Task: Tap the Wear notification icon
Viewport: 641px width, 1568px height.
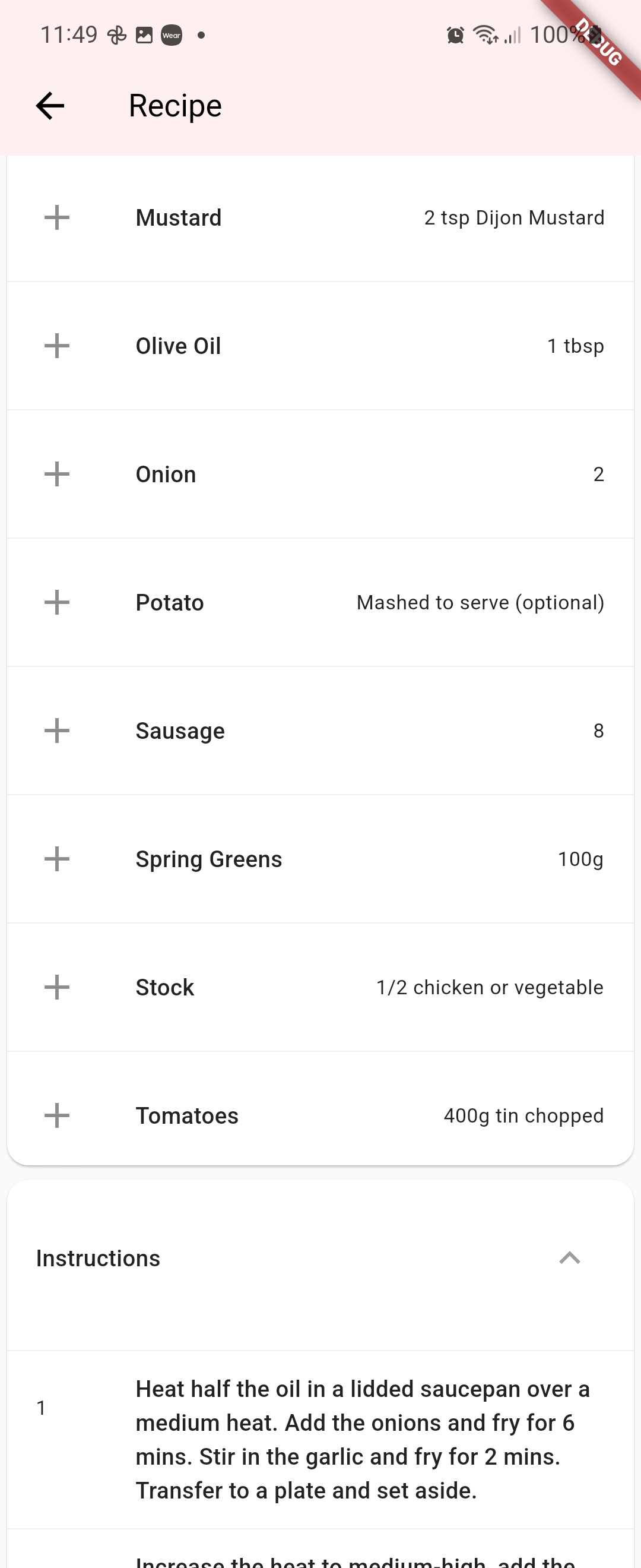Action: [172, 35]
